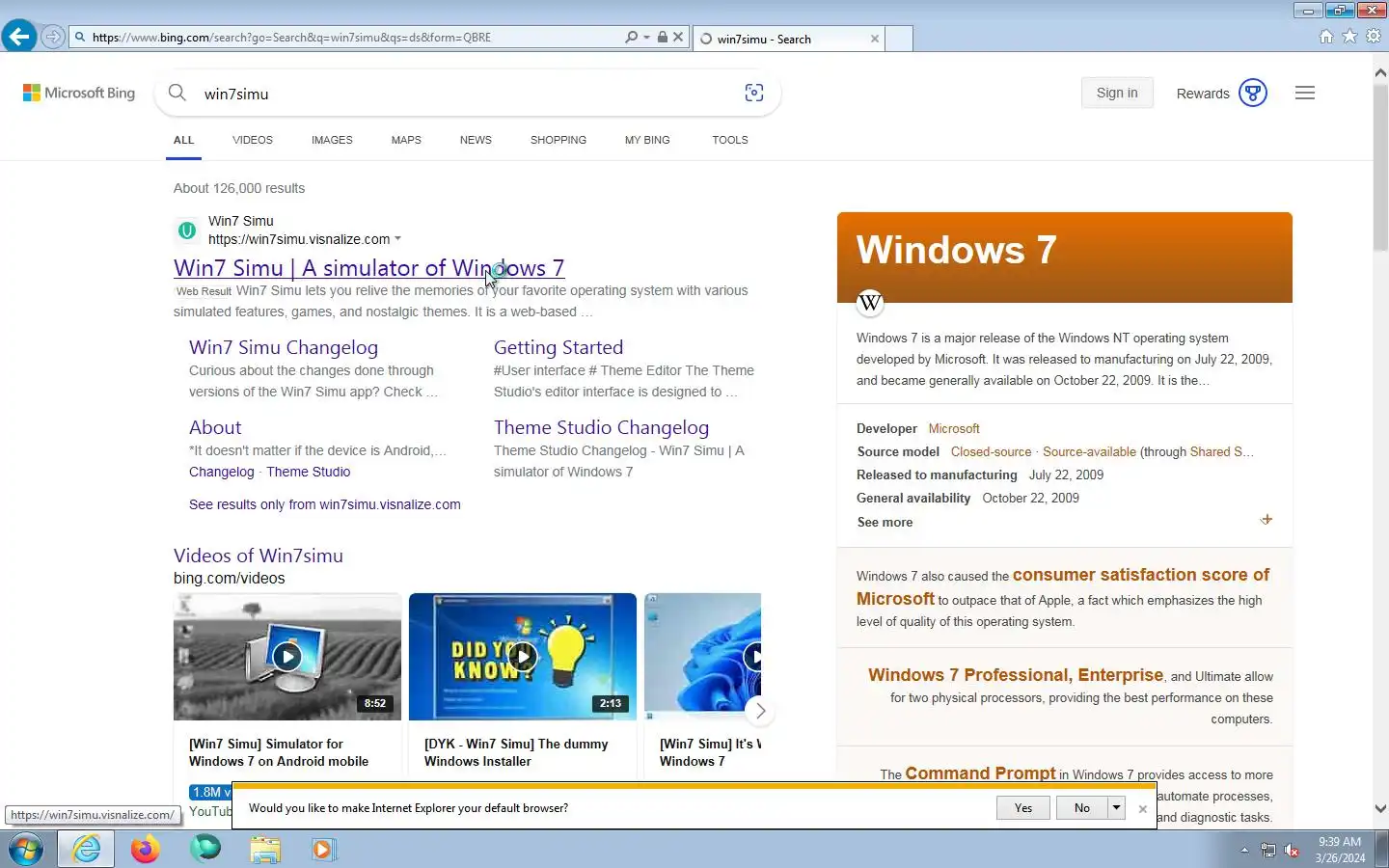Open File Explorer from the taskbar
Image resolution: width=1389 pixels, height=868 pixels.
(x=265, y=849)
